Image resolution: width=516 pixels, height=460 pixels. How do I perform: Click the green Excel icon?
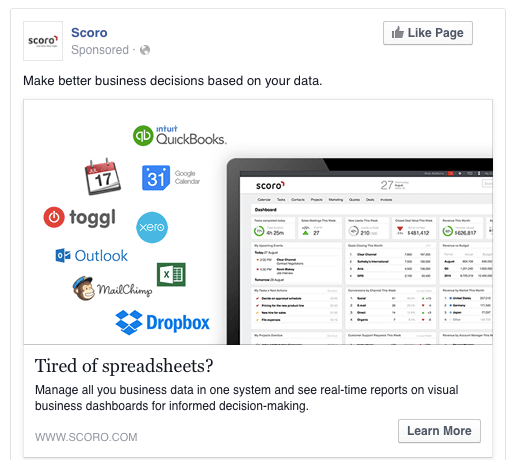pyautogui.click(x=171, y=275)
